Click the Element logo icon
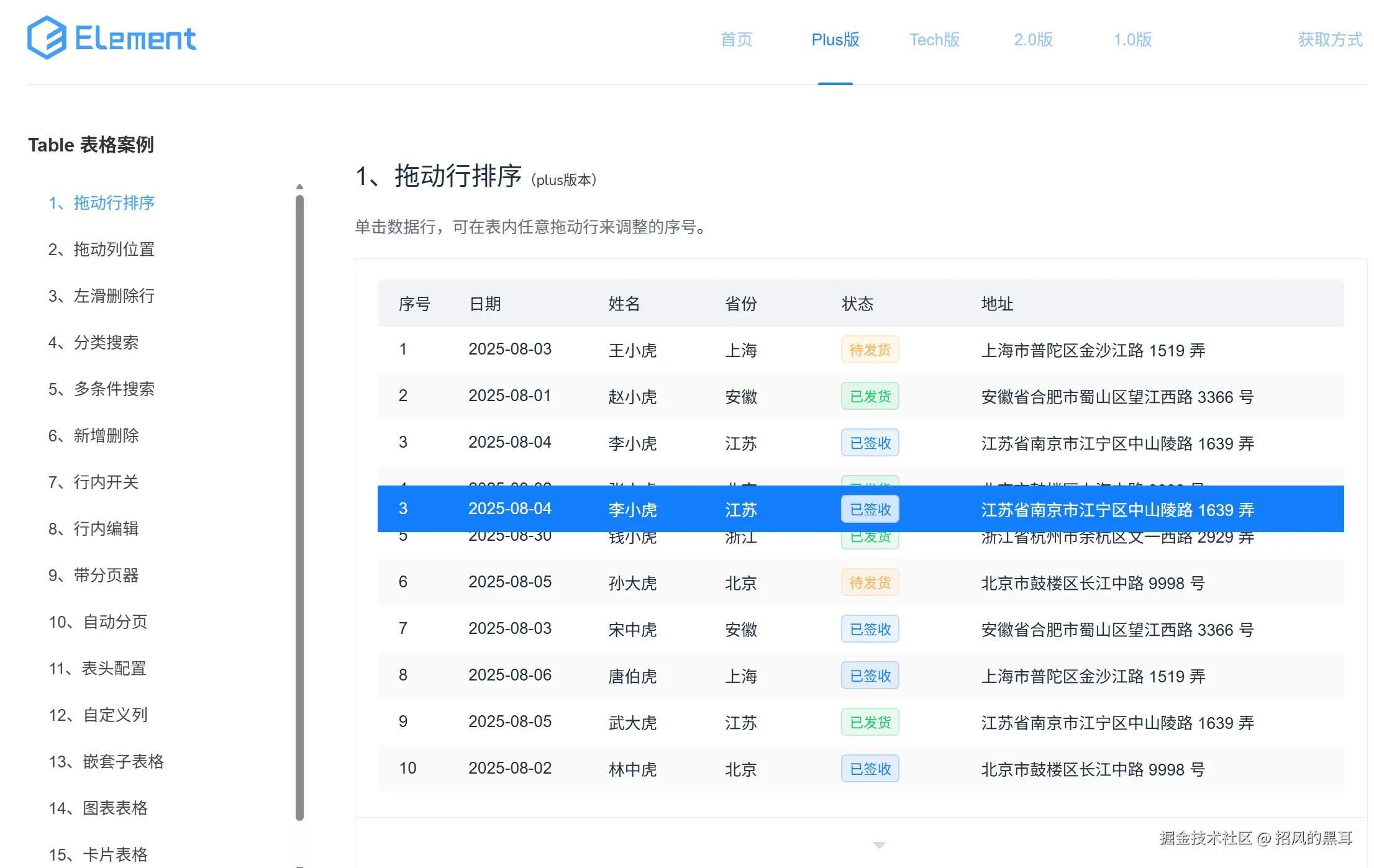The width and height of the screenshot is (1374, 868). (47, 37)
